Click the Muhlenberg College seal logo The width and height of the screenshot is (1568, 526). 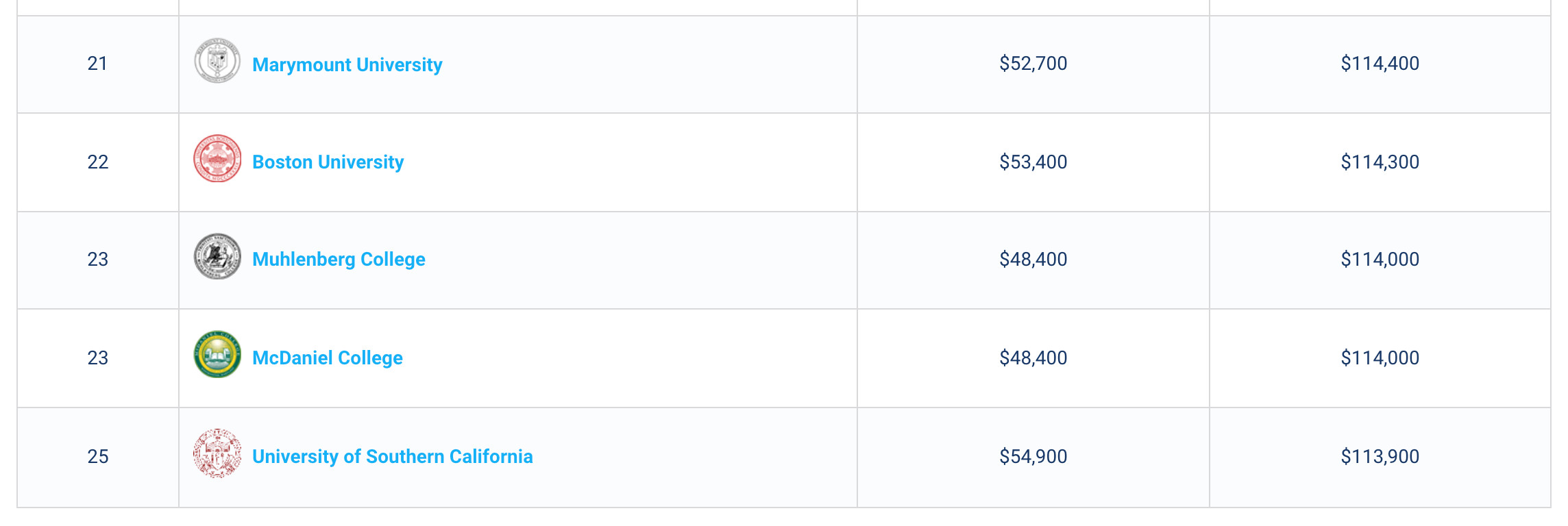click(217, 256)
